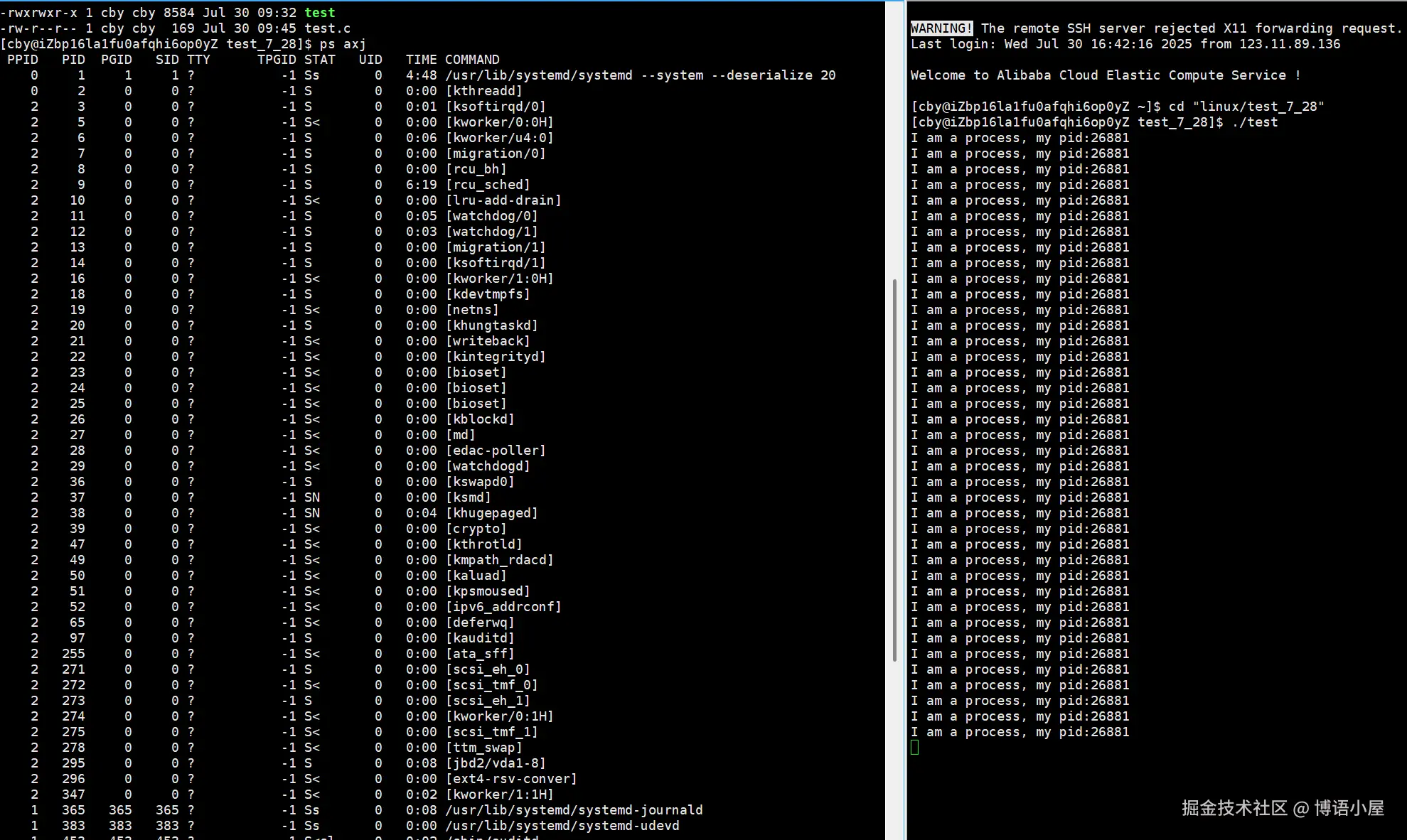
Task: Click the [kthreadd] process entry
Action: tap(483, 91)
